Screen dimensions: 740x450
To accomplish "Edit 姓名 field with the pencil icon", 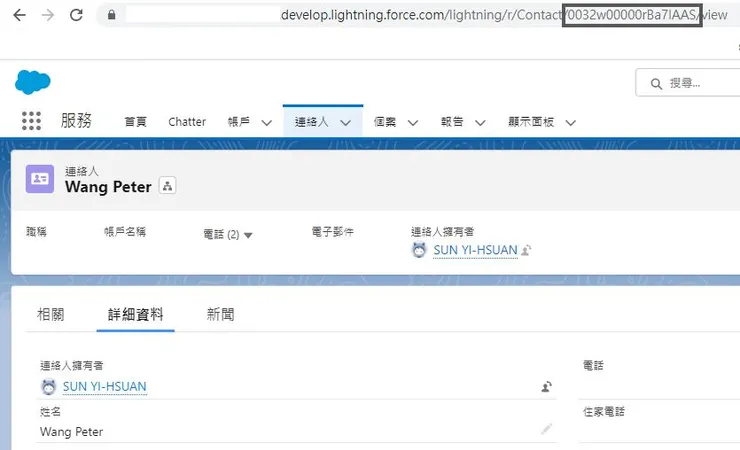I will [x=547, y=429].
